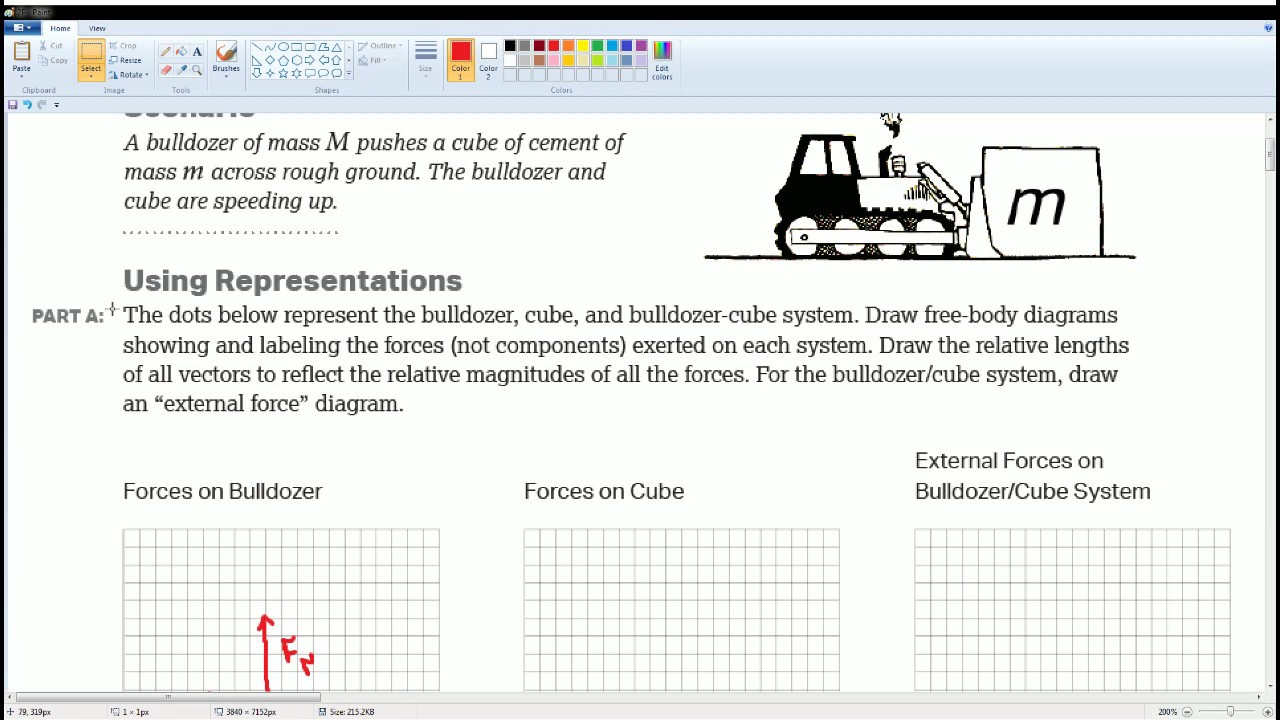
Task: Pick the purple color swatch
Action: (x=641, y=46)
